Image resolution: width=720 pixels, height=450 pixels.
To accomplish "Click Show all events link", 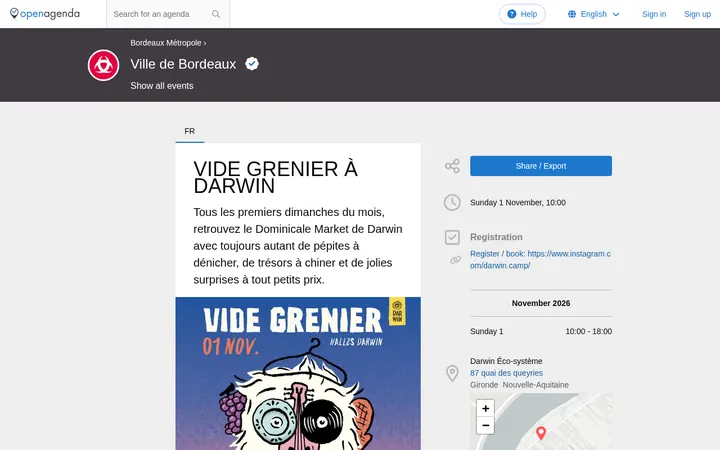I will (x=162, y=86).
